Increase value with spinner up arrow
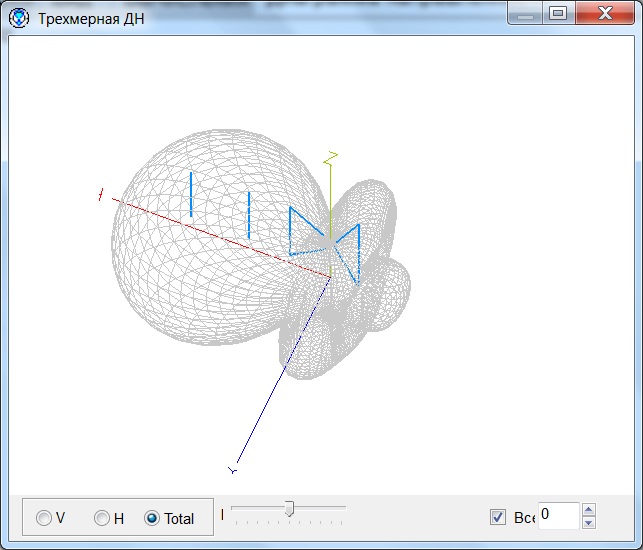Screen dimensions: 643x550 [588, 510]
